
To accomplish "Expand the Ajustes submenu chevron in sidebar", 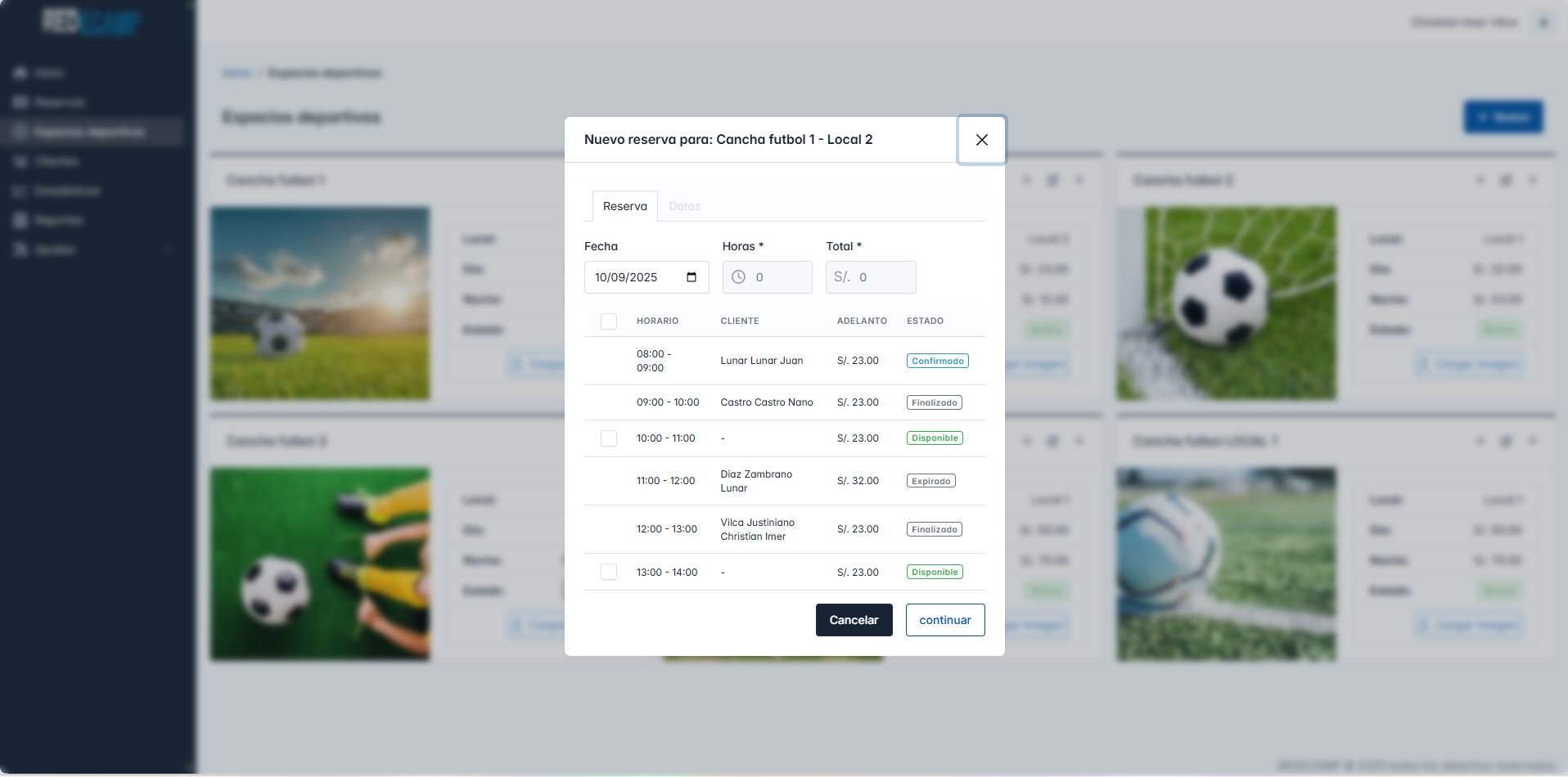I will (x=169, y=249).
